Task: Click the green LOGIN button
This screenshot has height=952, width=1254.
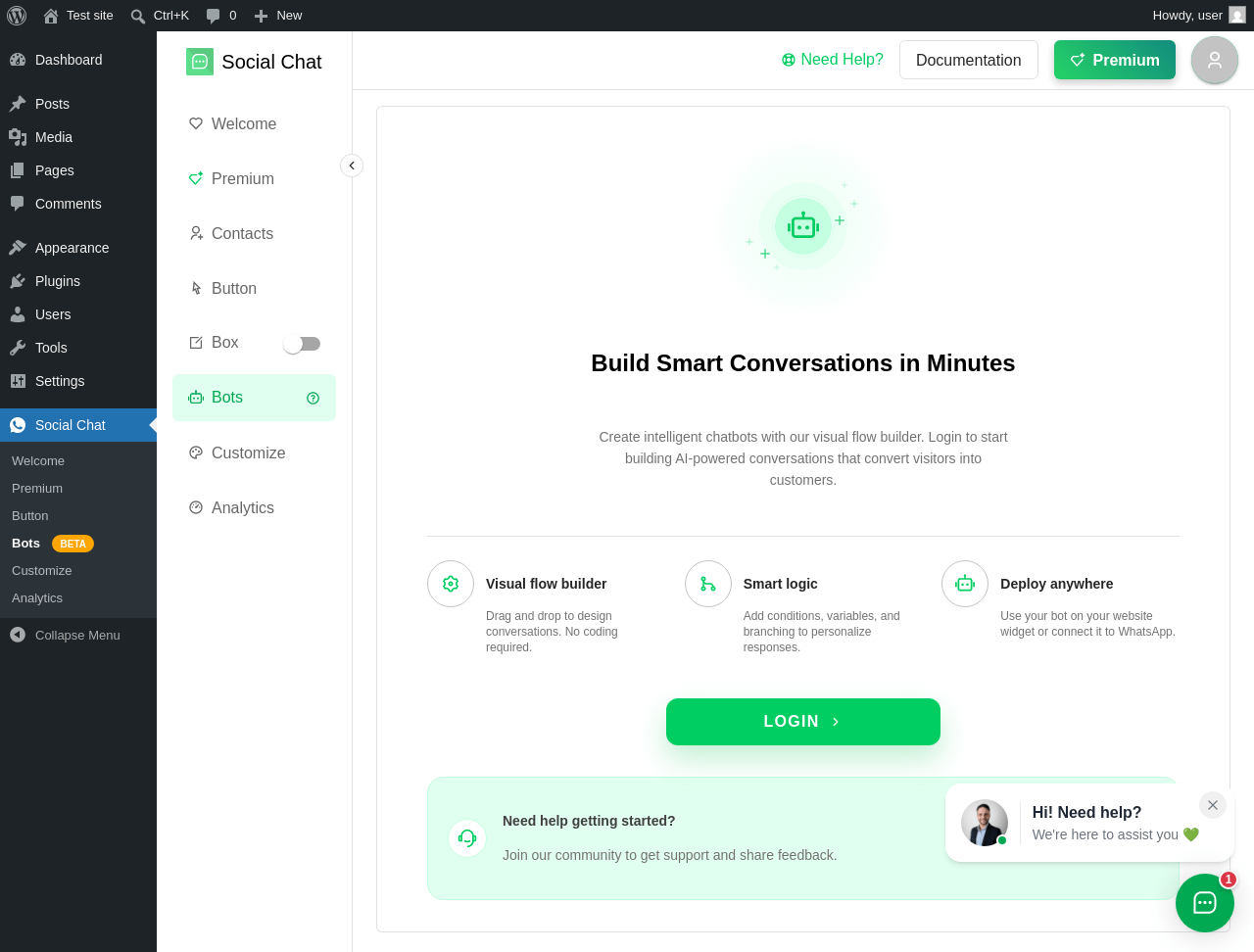Action: click(803, 722)
